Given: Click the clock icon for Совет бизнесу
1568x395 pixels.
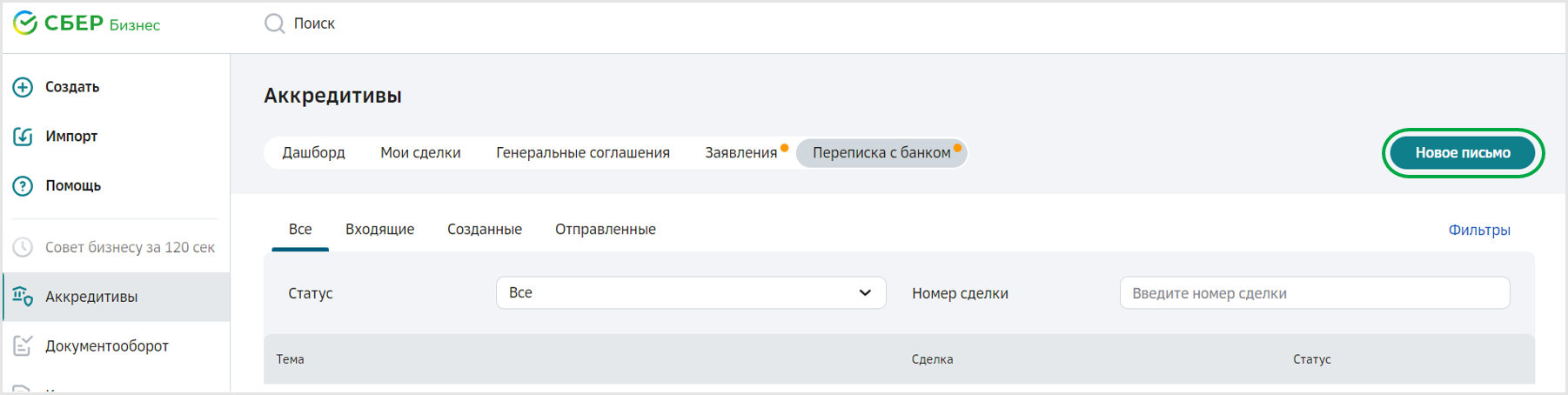Looking at the screenshot, I should coord(23,248).
